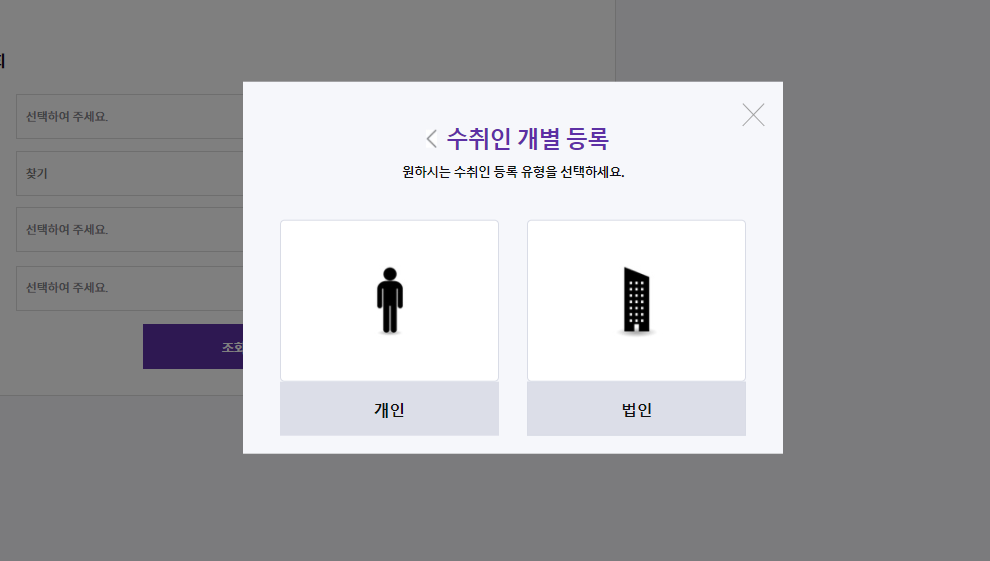Viewport: 990px width, 561px height.
Task: Click white card area above 법인 label
Action: pos(636,300)
